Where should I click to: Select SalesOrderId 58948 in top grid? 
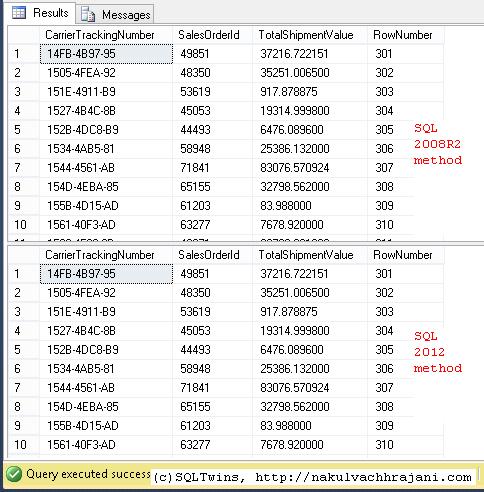213,149
